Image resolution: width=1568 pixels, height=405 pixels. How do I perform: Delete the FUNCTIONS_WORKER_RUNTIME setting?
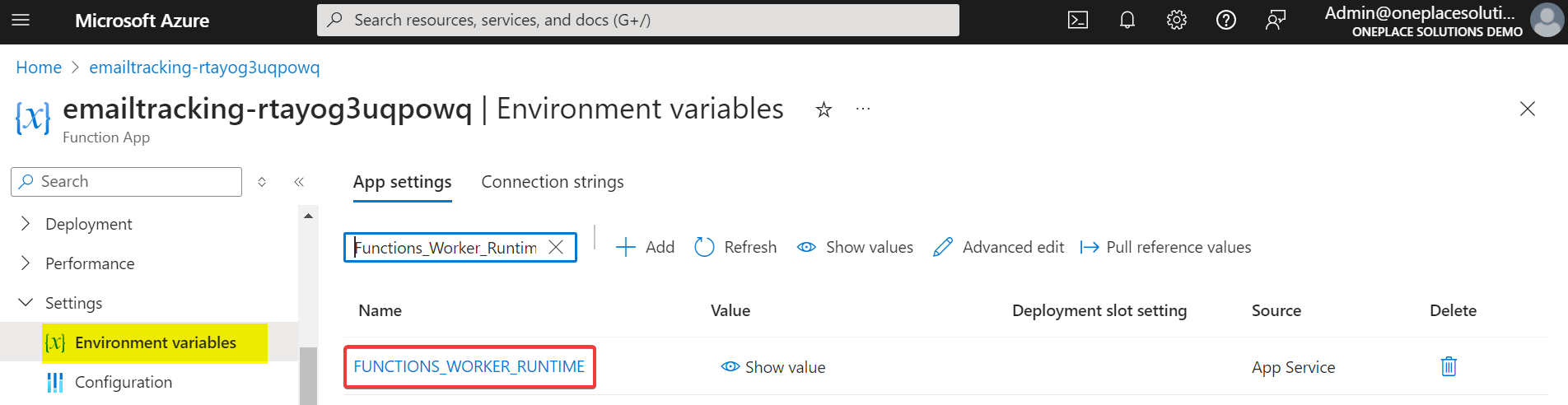[x=1449, y=367]
